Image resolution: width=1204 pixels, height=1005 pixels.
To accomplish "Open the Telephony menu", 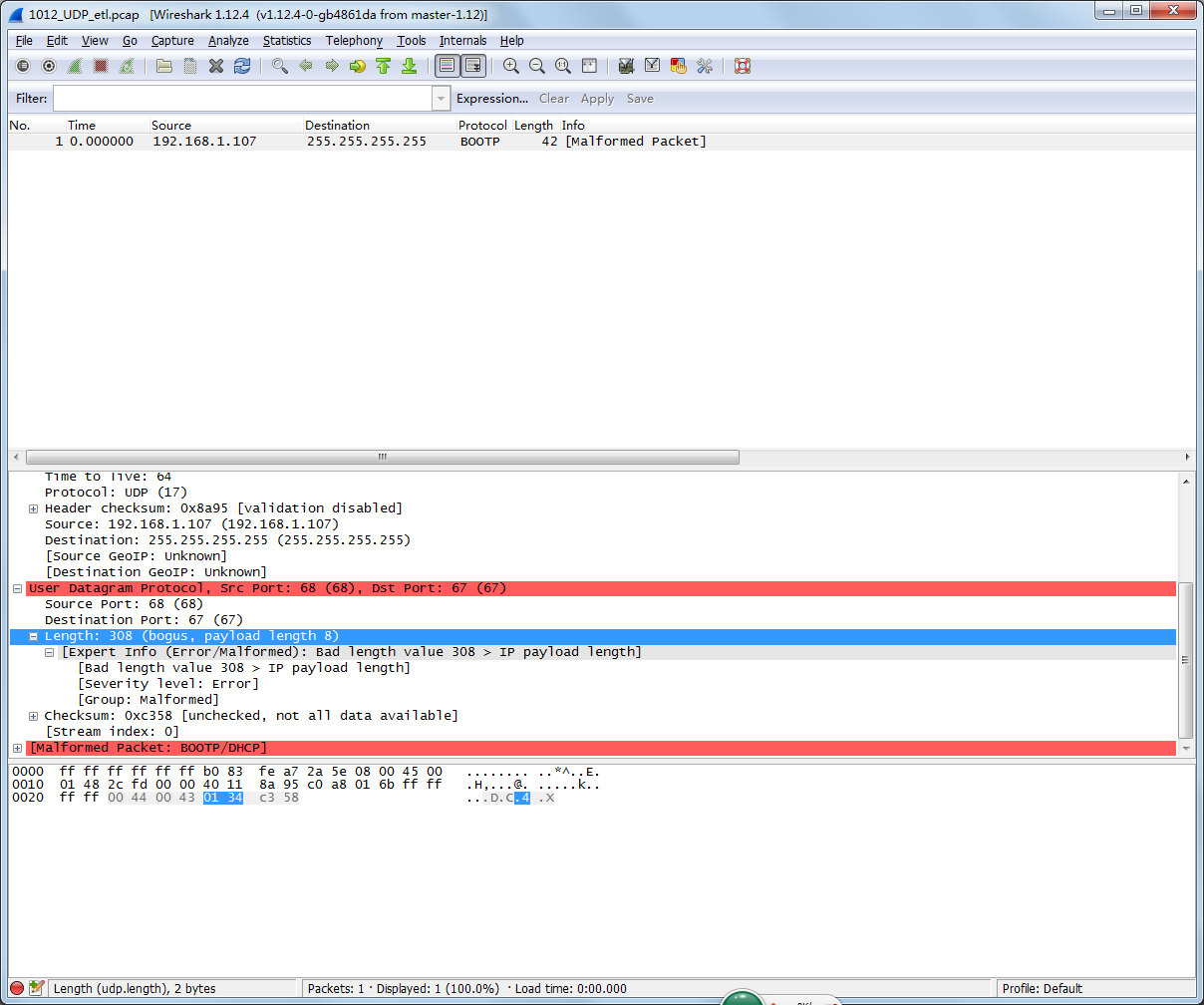I will tap(354, 41).
